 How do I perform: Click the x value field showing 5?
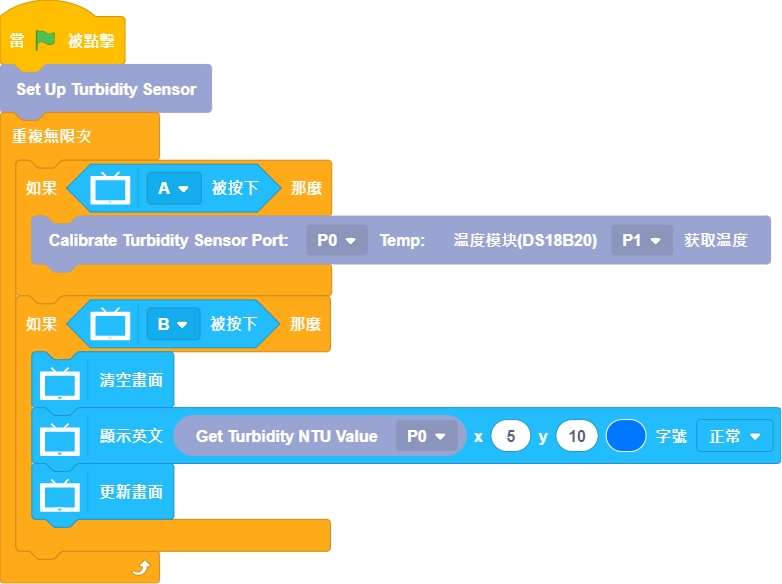tap(510, 436)
